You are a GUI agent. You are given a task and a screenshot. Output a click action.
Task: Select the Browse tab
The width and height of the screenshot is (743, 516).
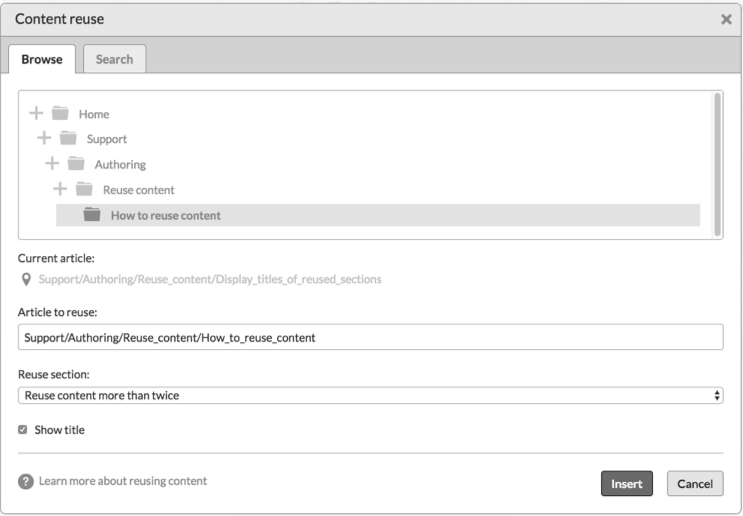[x=42, y=59]
